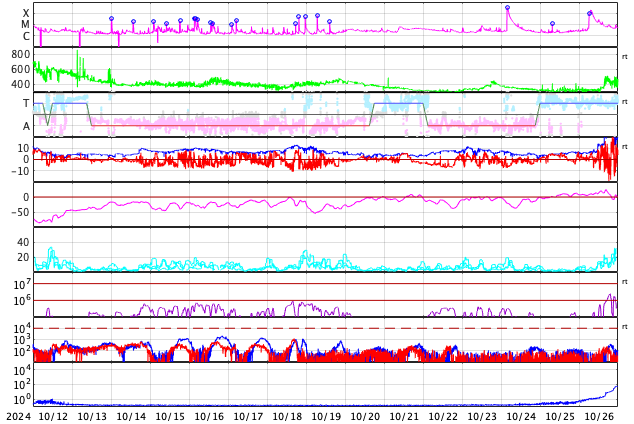The height and width of the screenshot is (424, 634).
Task: Click the '10/19' date label
Action: [326, 416]
